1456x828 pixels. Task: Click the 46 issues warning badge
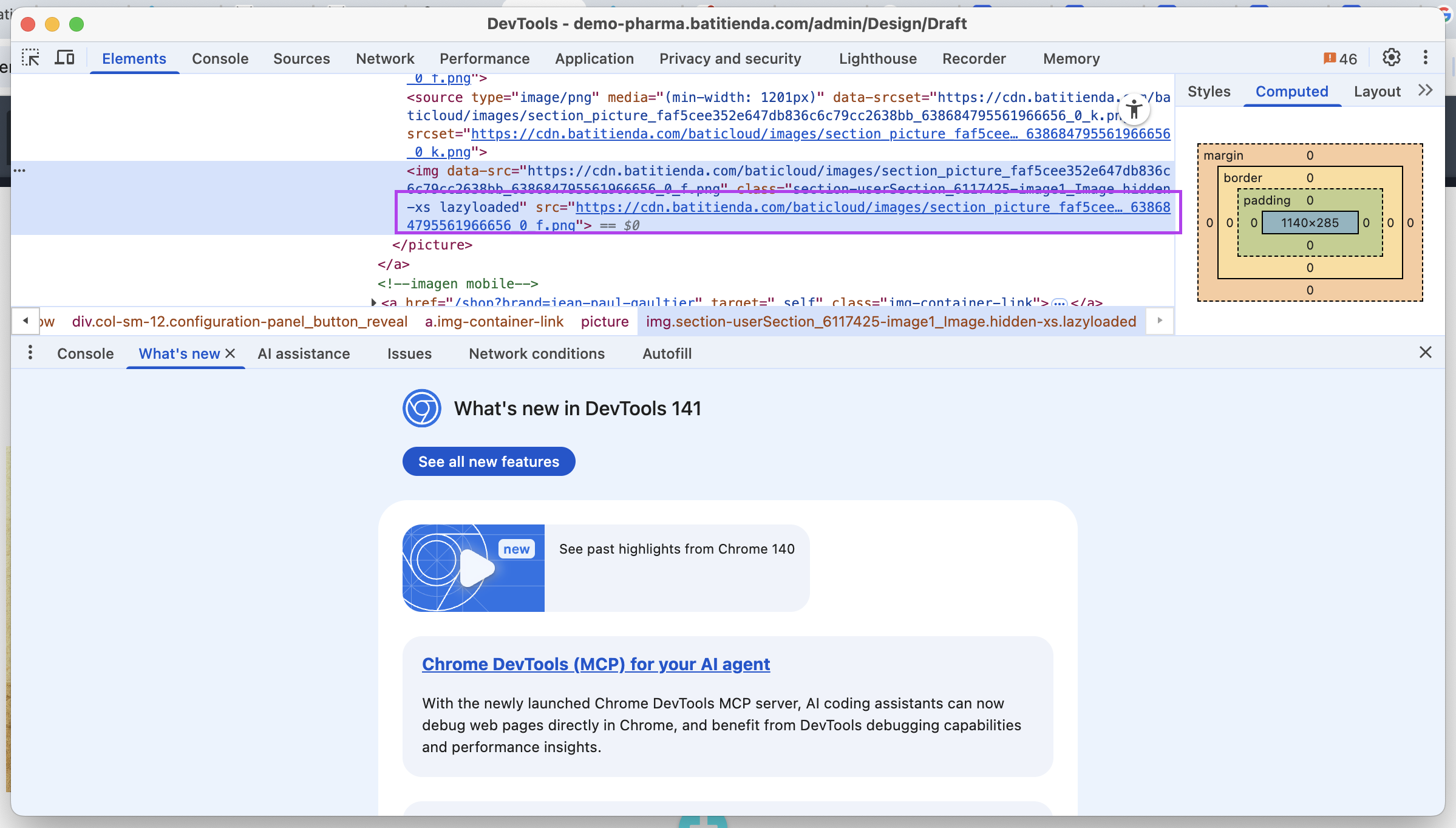coord(1340,59)
